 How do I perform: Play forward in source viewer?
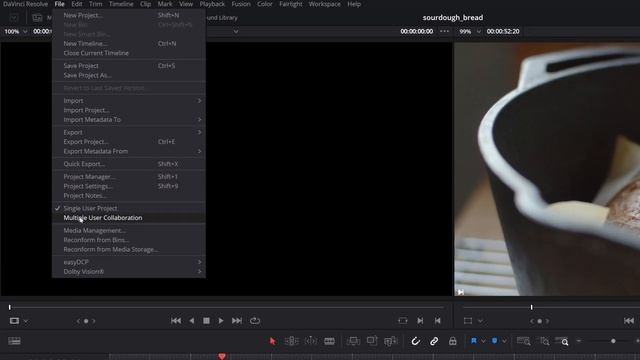(221, 321)
